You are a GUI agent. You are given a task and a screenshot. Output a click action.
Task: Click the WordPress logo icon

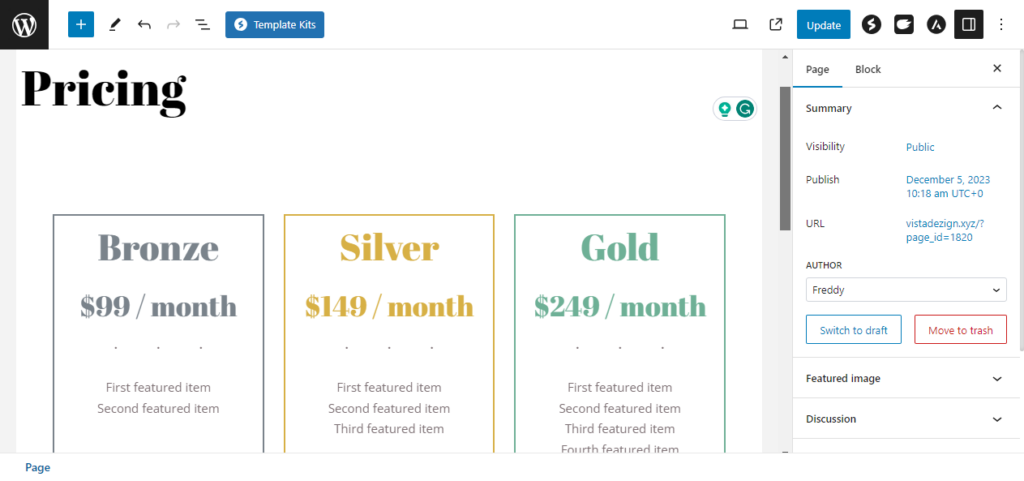(x=24, y=25)
